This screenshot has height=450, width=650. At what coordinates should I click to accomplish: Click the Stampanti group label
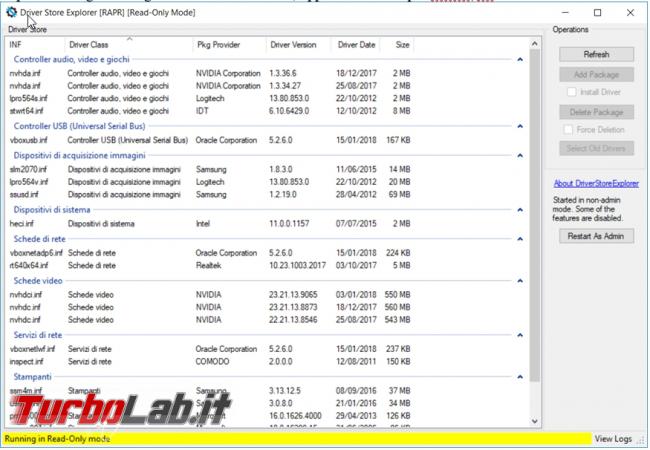click(x=32, y=377)
